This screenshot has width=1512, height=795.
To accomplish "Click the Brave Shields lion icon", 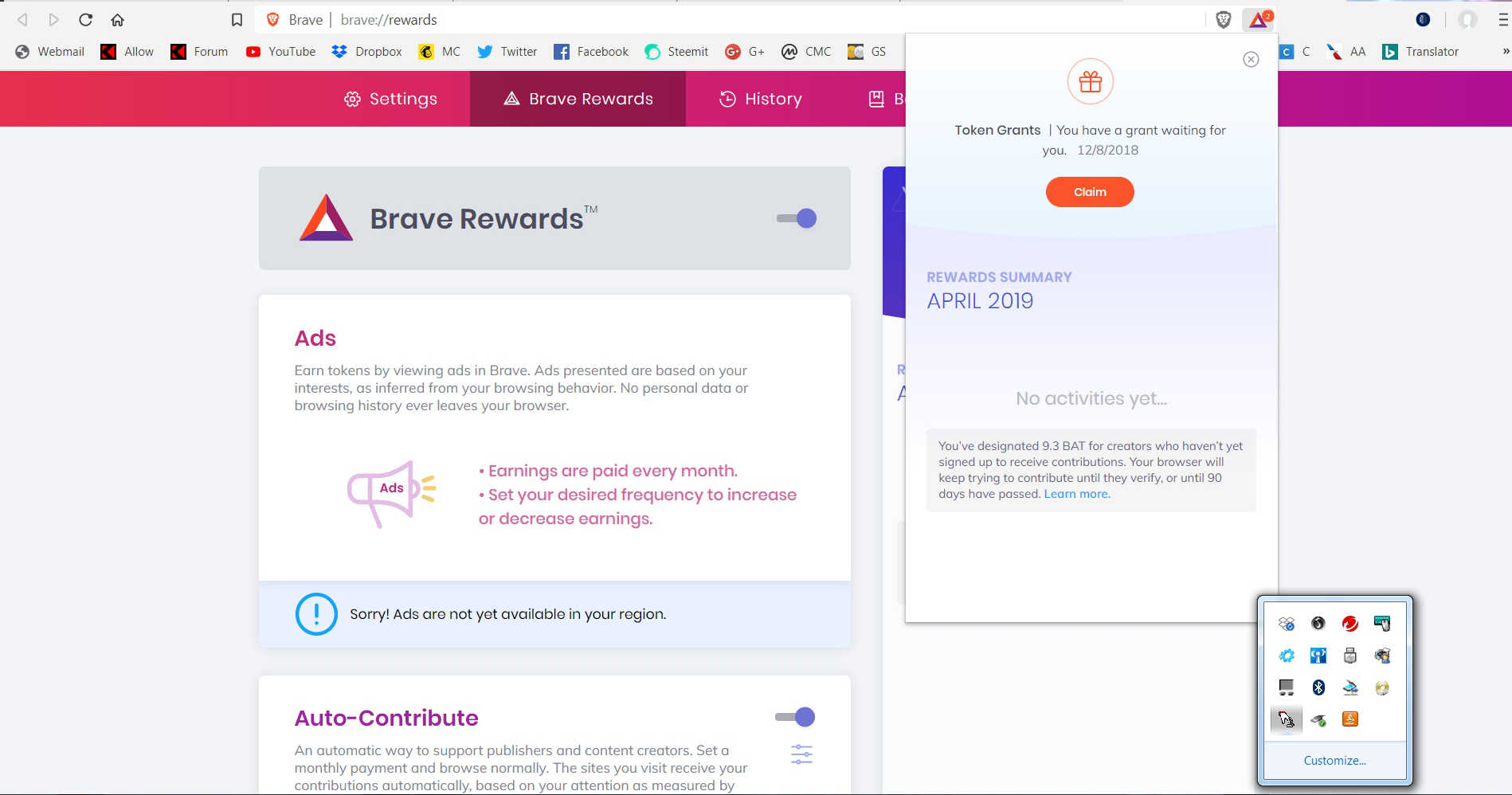I will point(1224,20).
